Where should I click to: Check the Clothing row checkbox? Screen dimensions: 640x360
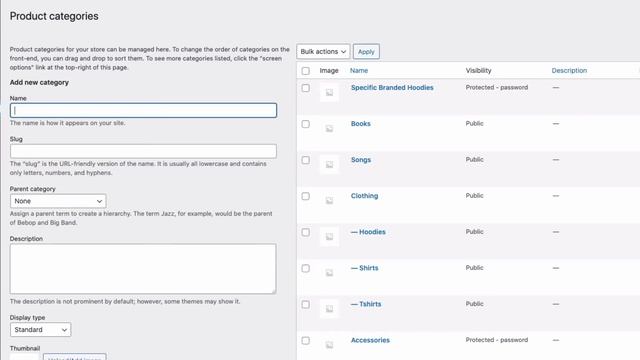(x=305, y=196)
